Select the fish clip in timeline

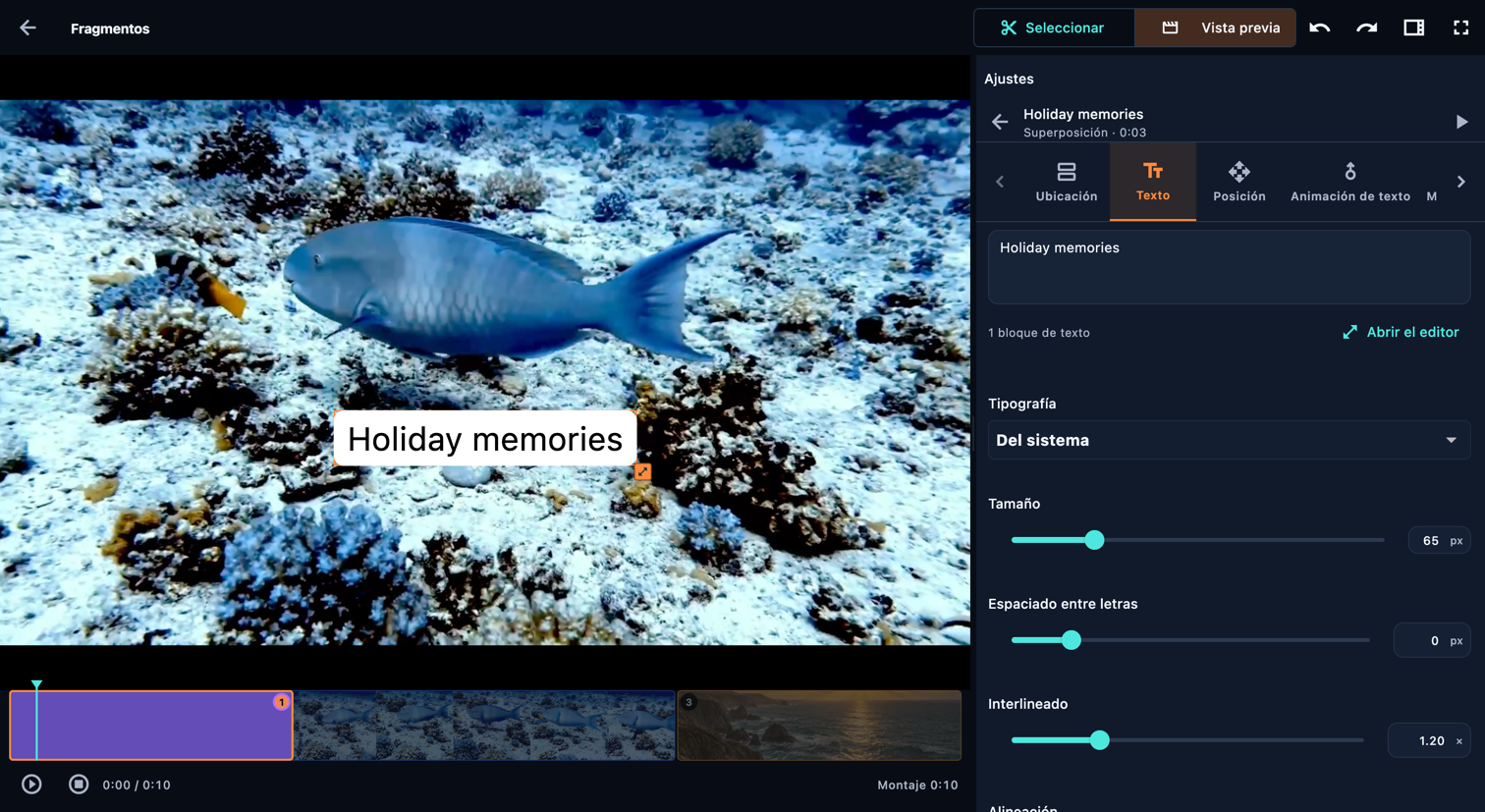click(x=485, y=726)
